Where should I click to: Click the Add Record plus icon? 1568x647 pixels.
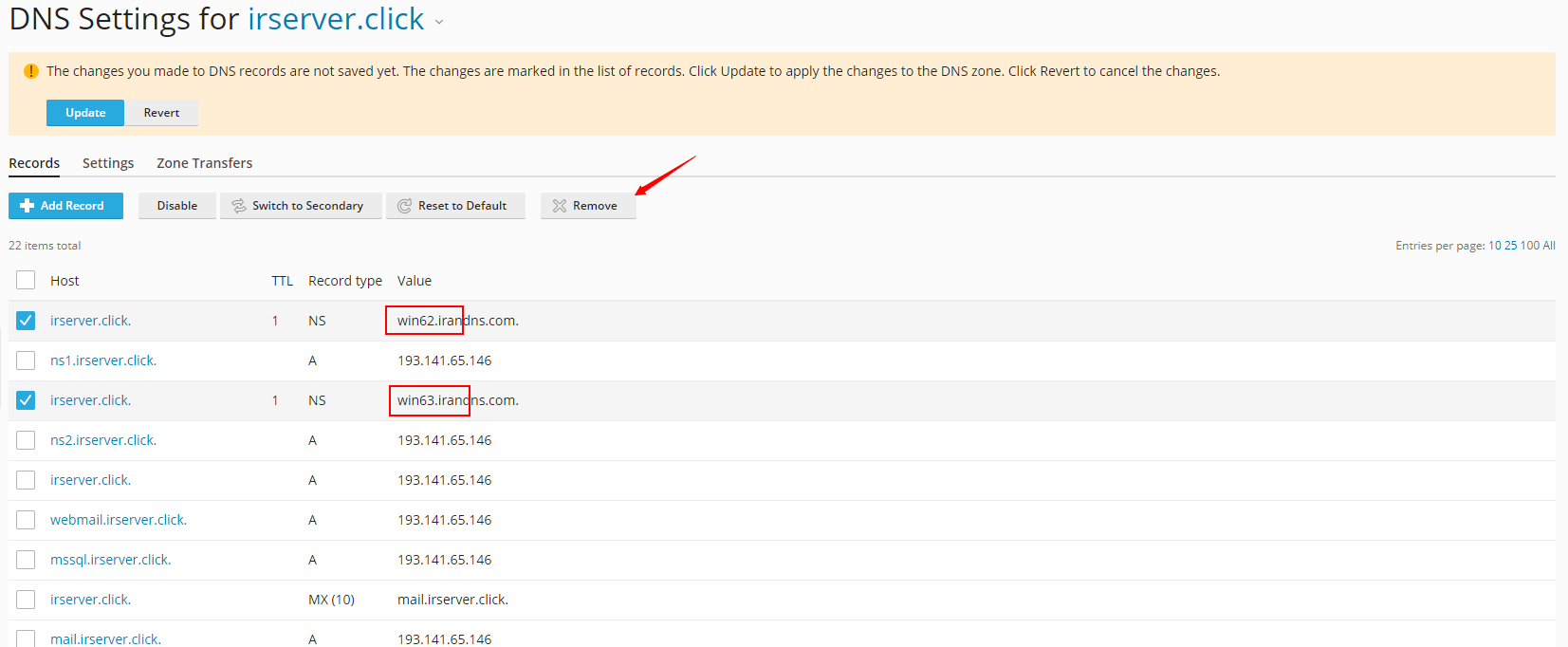click(27, 206)
